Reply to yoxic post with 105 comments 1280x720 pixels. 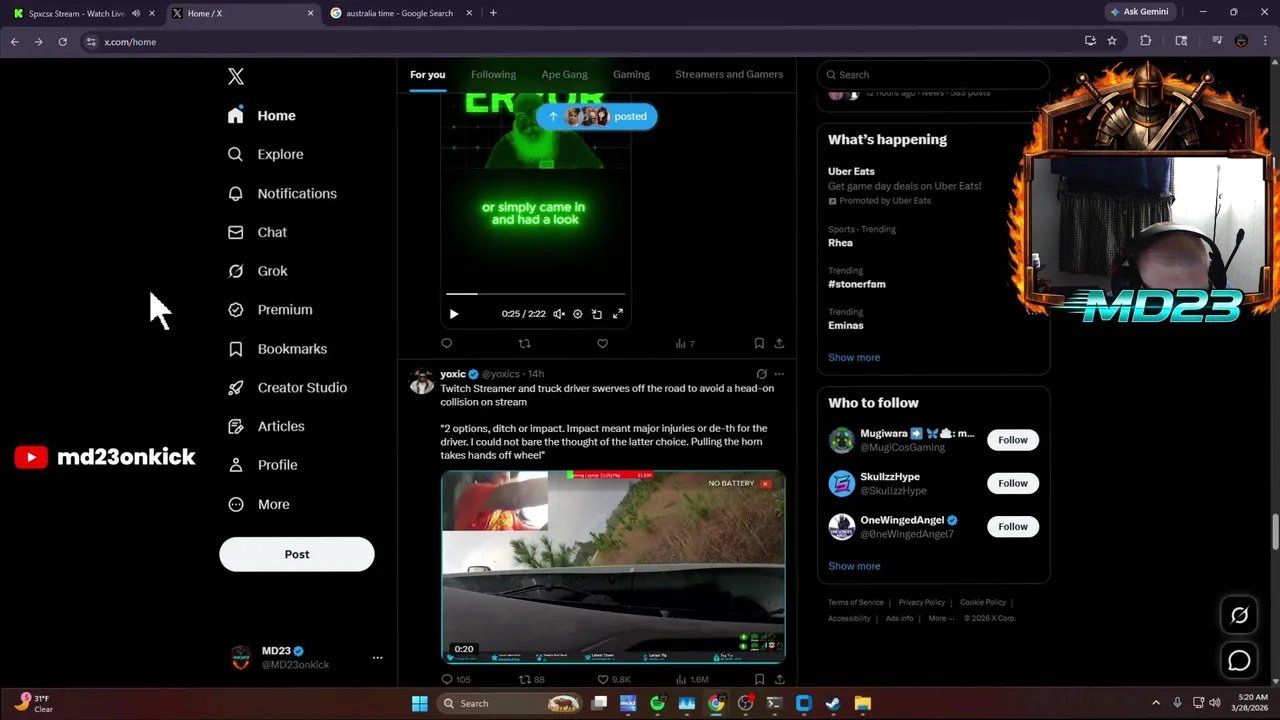(455, 680)
